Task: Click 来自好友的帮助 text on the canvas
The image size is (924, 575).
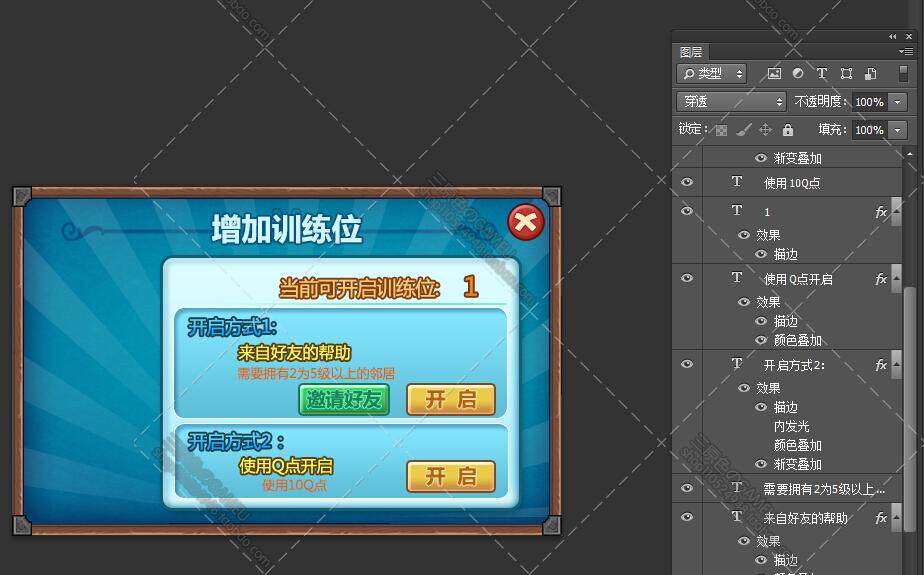Action: coord(294,353)
